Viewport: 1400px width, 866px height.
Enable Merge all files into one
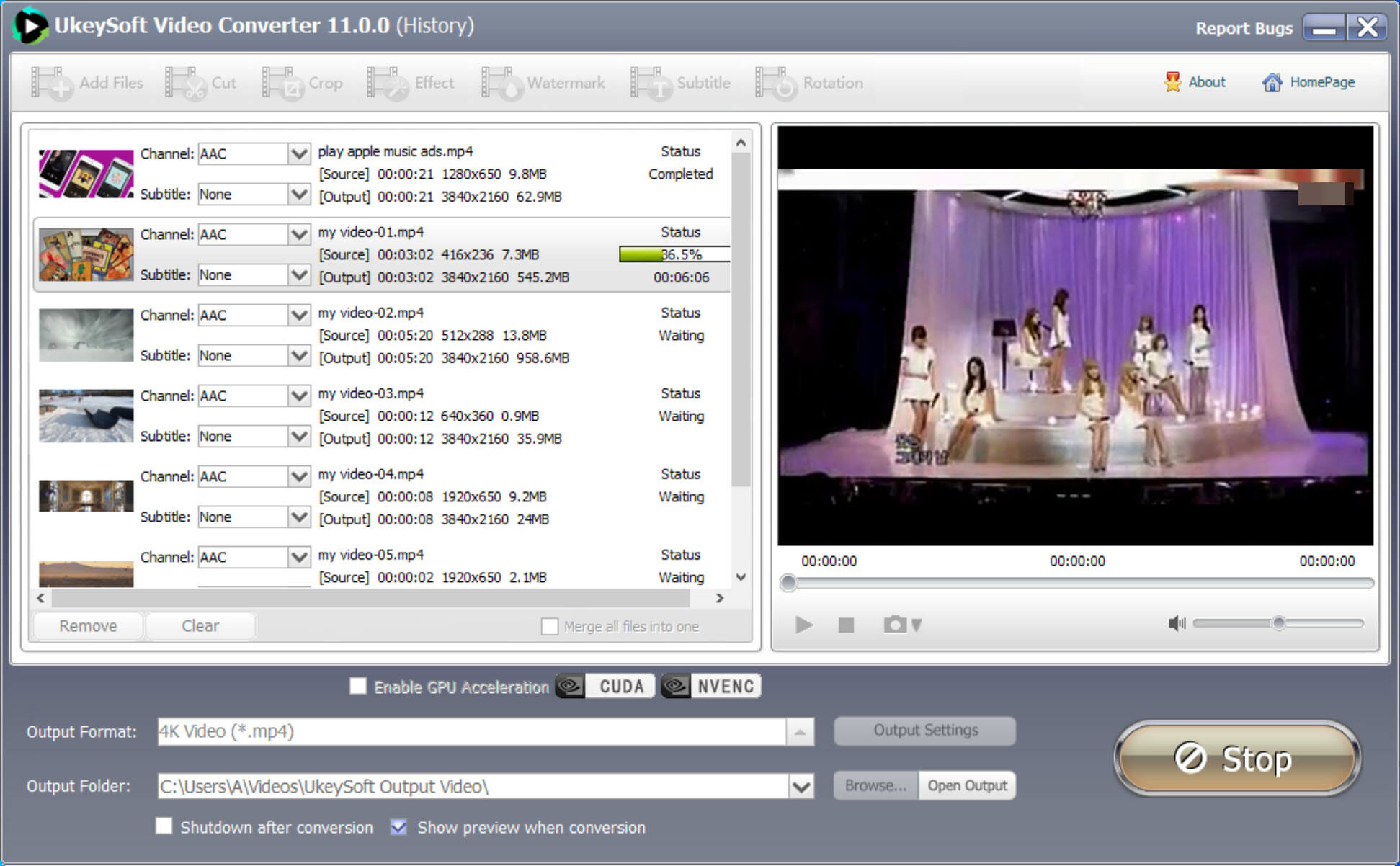(x=549, y=625)
